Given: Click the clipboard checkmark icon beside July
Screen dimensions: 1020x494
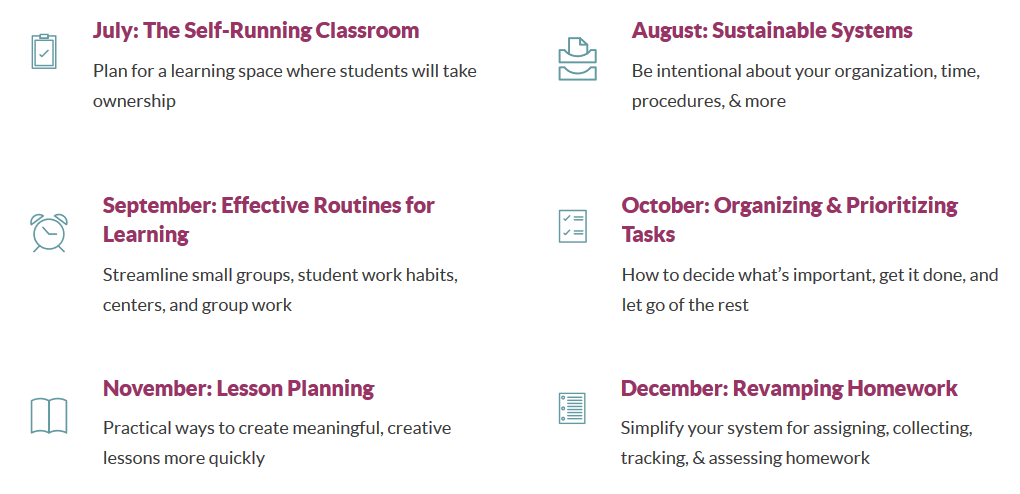Looking at the screenshot, I should 44,51.
